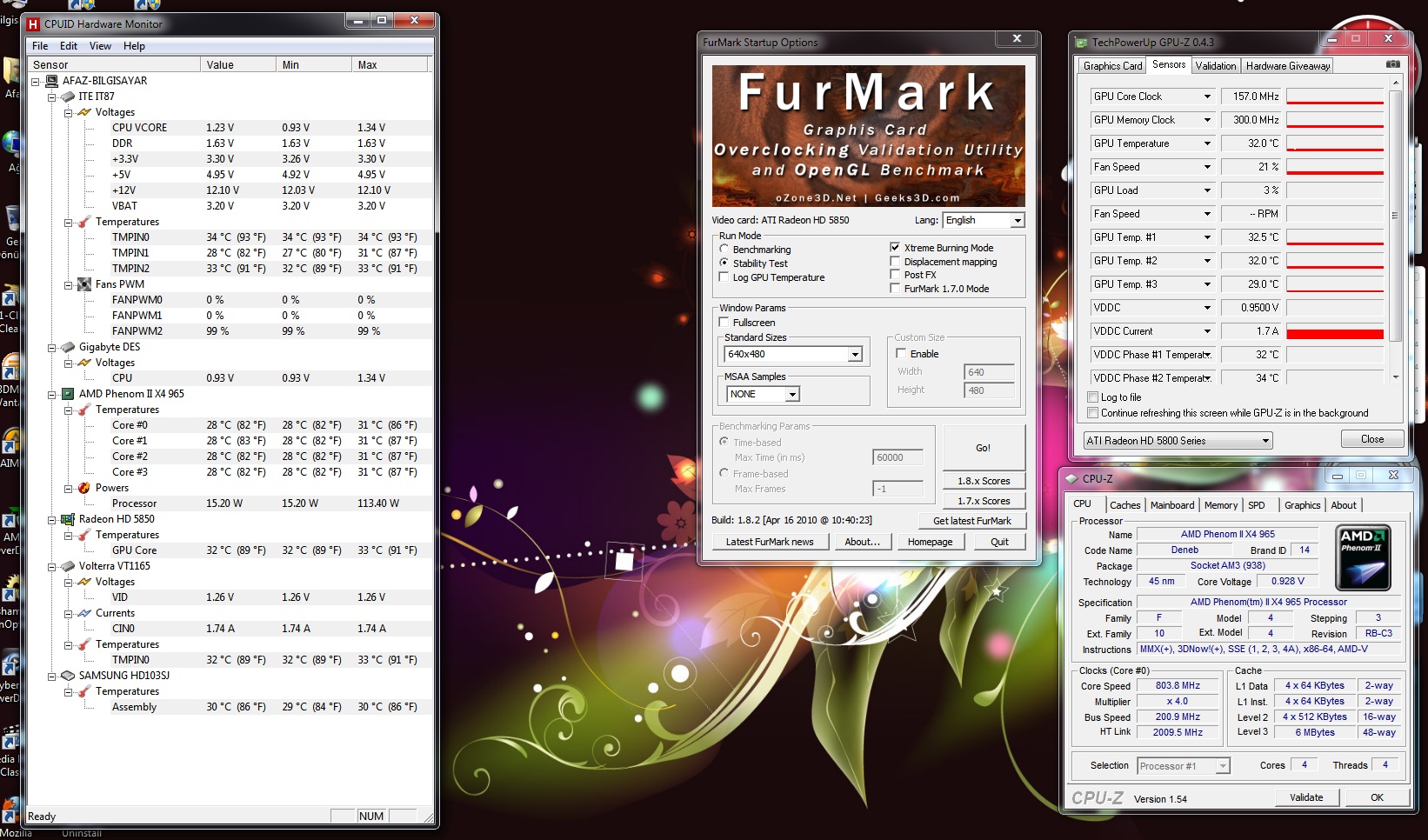This screenshot has height=840, width=1428.
Task: Switch to the Validation tab in GPU-Z
Action: click(1215, 66)
